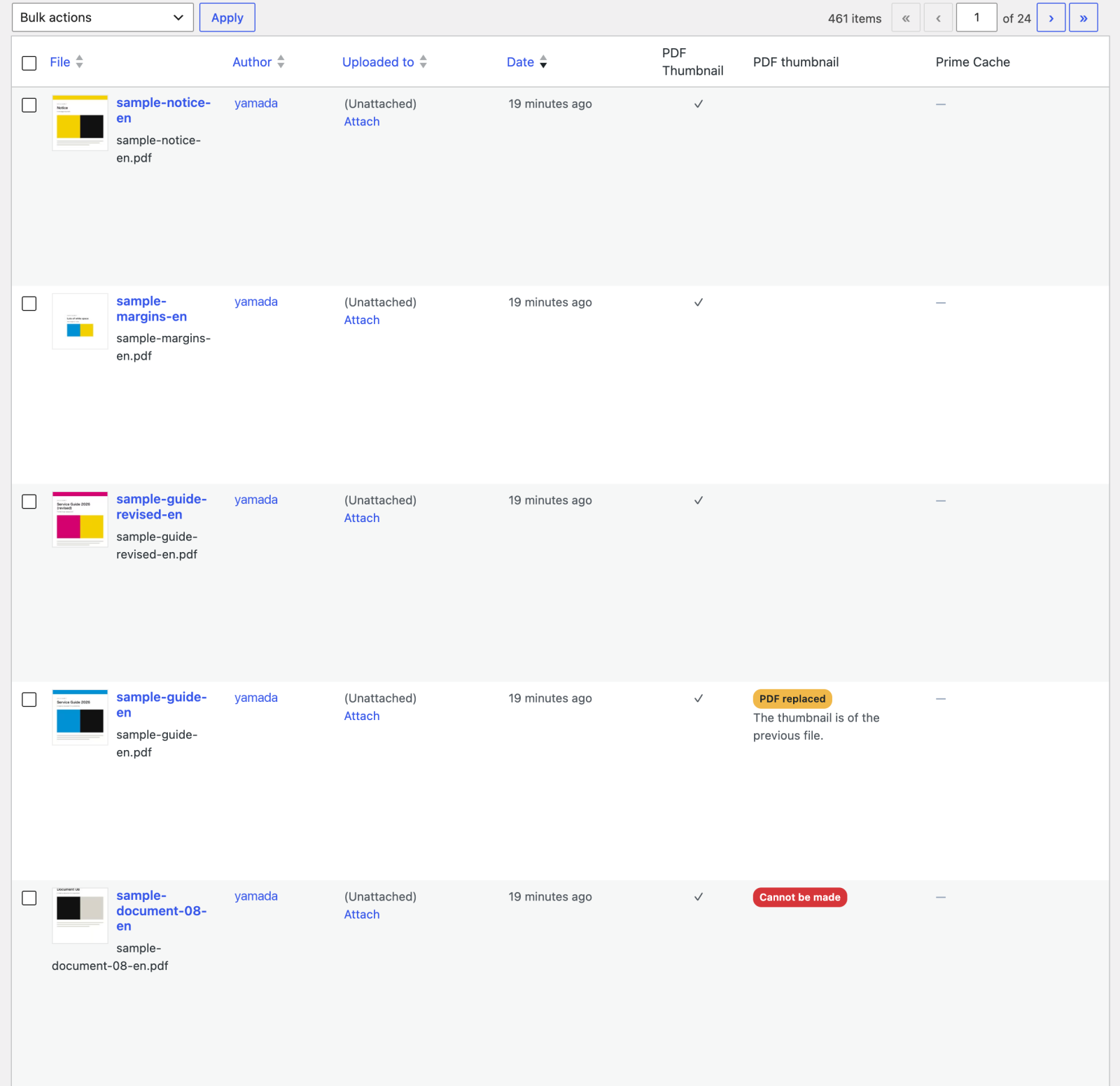Toggle the select-all checkbox in header
Viewport: 1120px width, 1086px height.
pos(29,63)
